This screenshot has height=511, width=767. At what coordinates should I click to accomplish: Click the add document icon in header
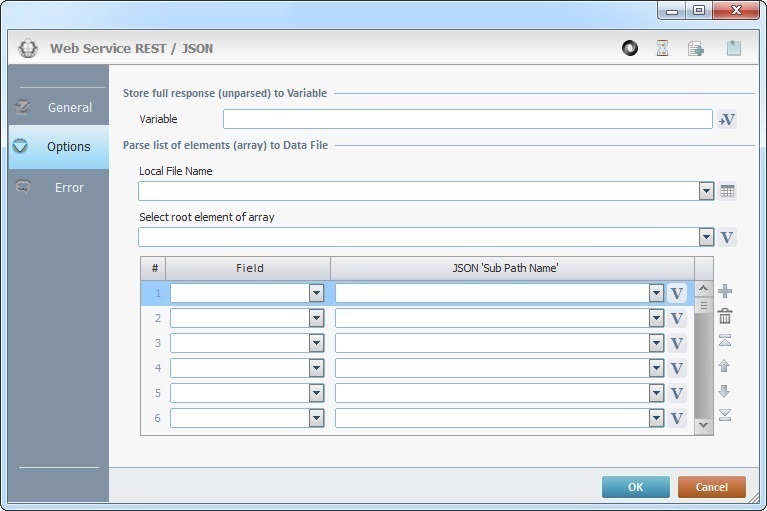pos(696,48)
